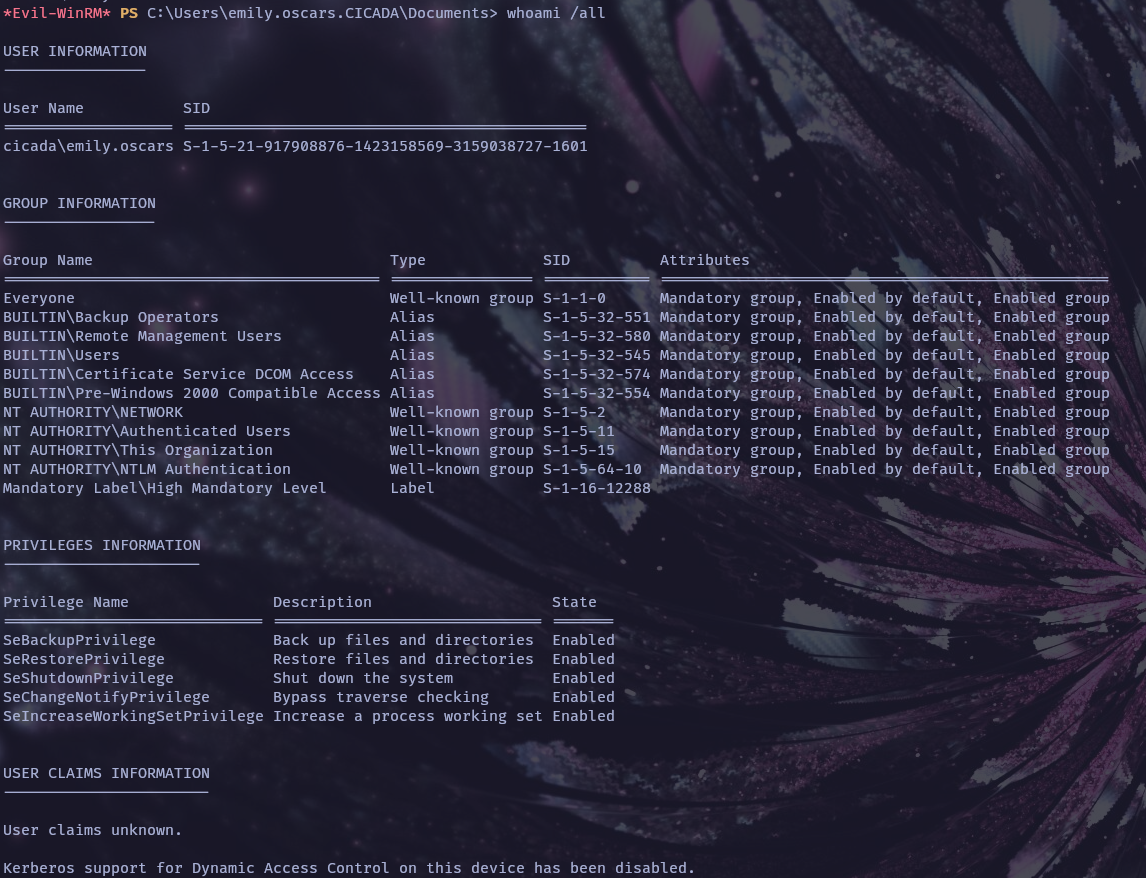Click the Mandatory Label\High Mandatory Level entry
This screenshot has width=1146, height=878.
point(165,488)
